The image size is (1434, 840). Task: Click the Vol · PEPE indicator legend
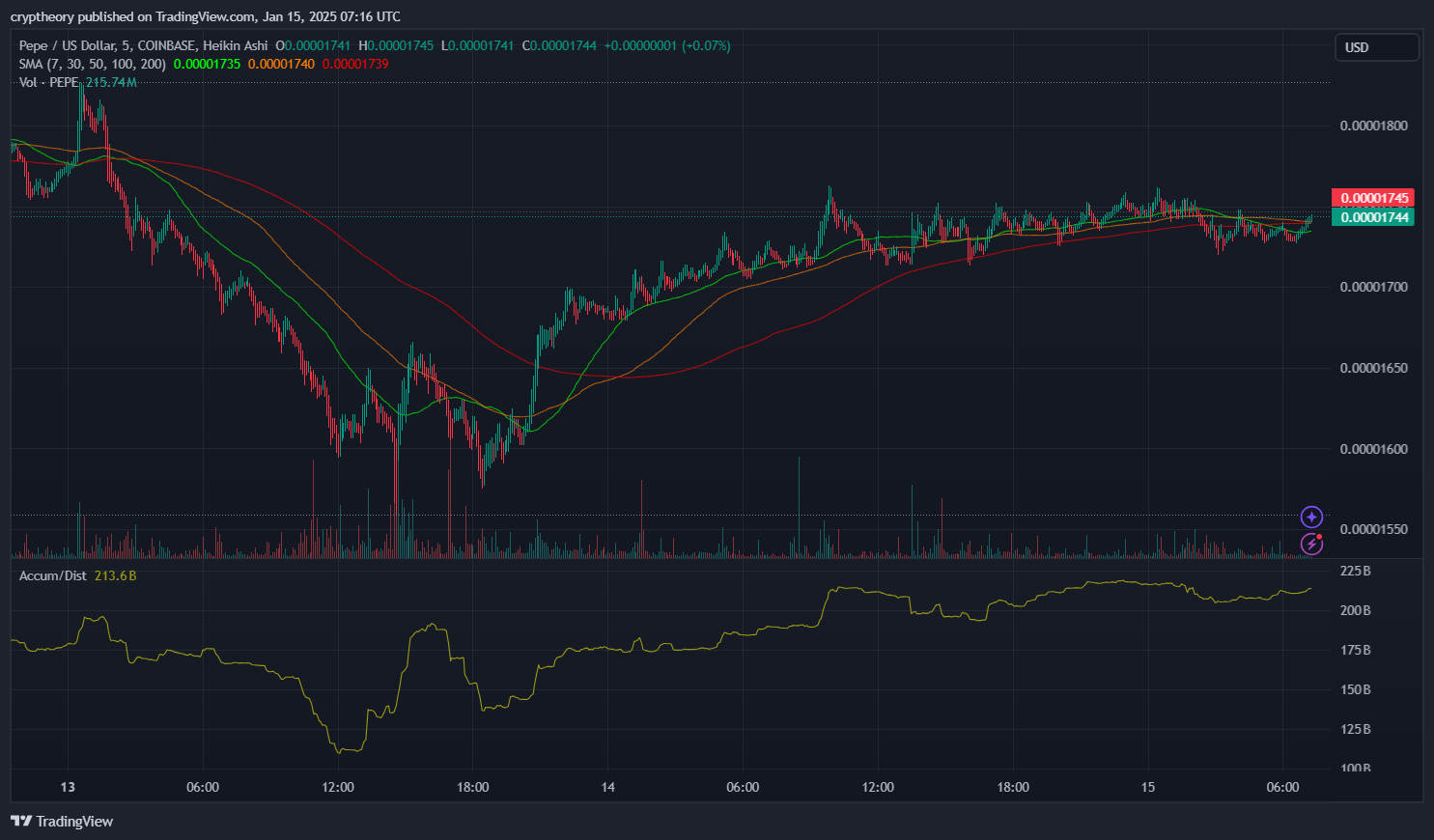coord(48,82)
